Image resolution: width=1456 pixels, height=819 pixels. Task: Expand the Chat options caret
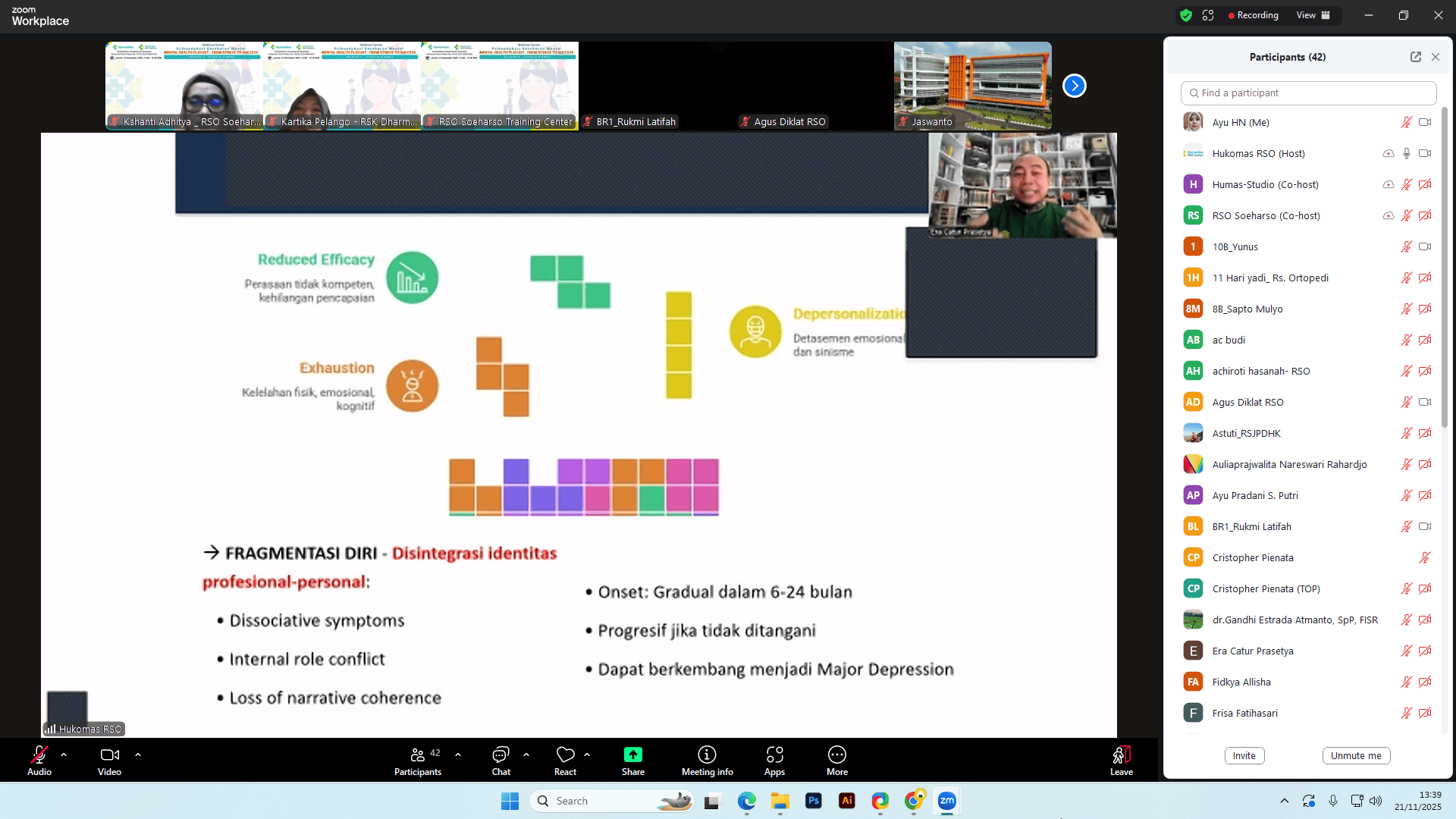click(526, 755)
